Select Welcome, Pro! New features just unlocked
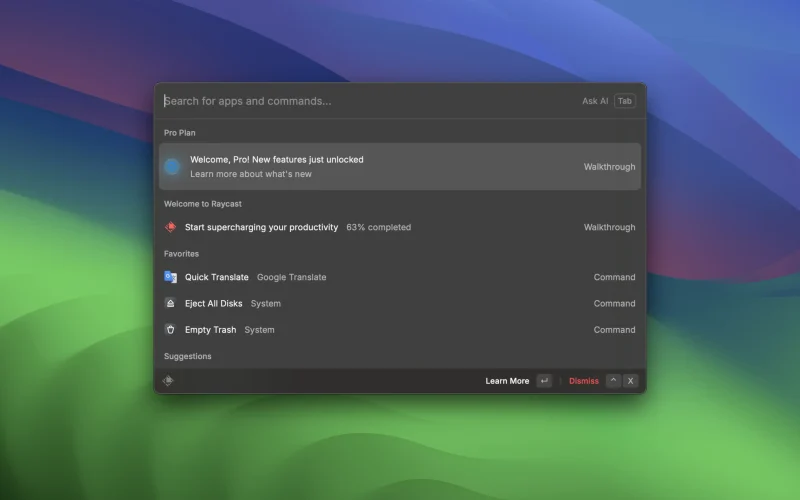 coord(400,166)
